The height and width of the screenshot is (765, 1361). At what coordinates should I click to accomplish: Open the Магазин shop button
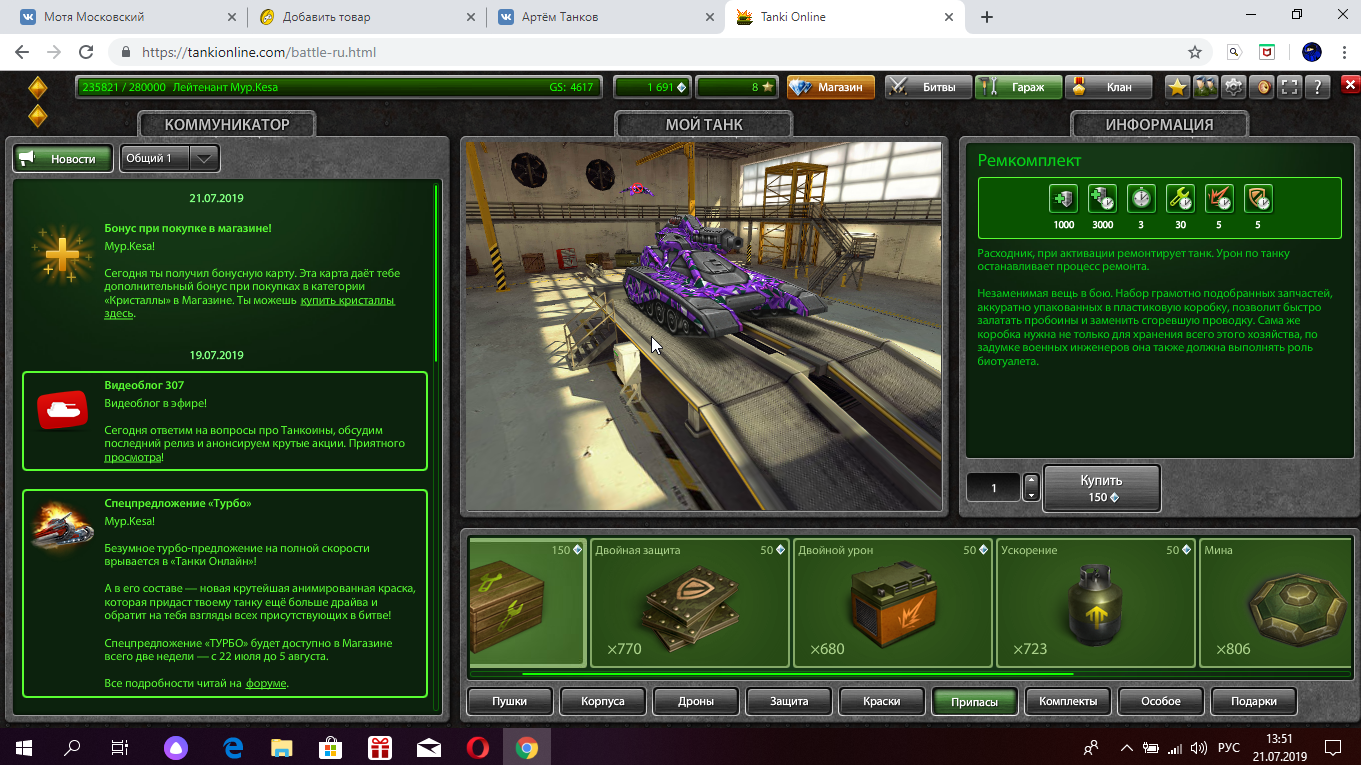tap(830, 87)
